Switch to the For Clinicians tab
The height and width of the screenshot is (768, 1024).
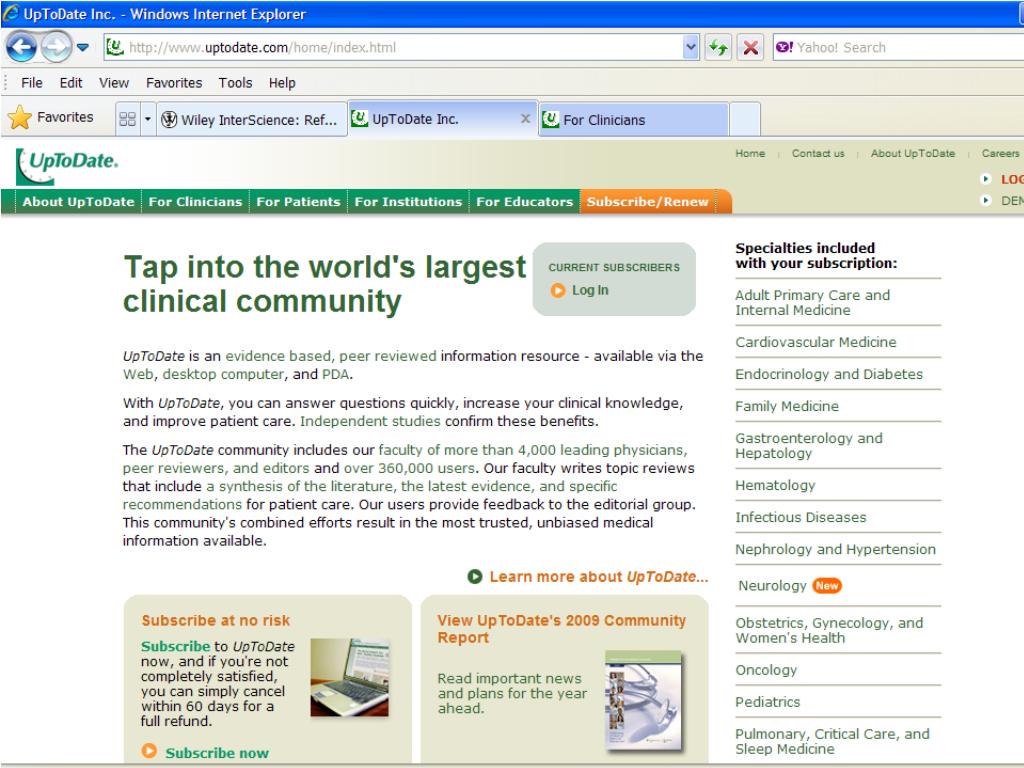(x=633, y=120)
